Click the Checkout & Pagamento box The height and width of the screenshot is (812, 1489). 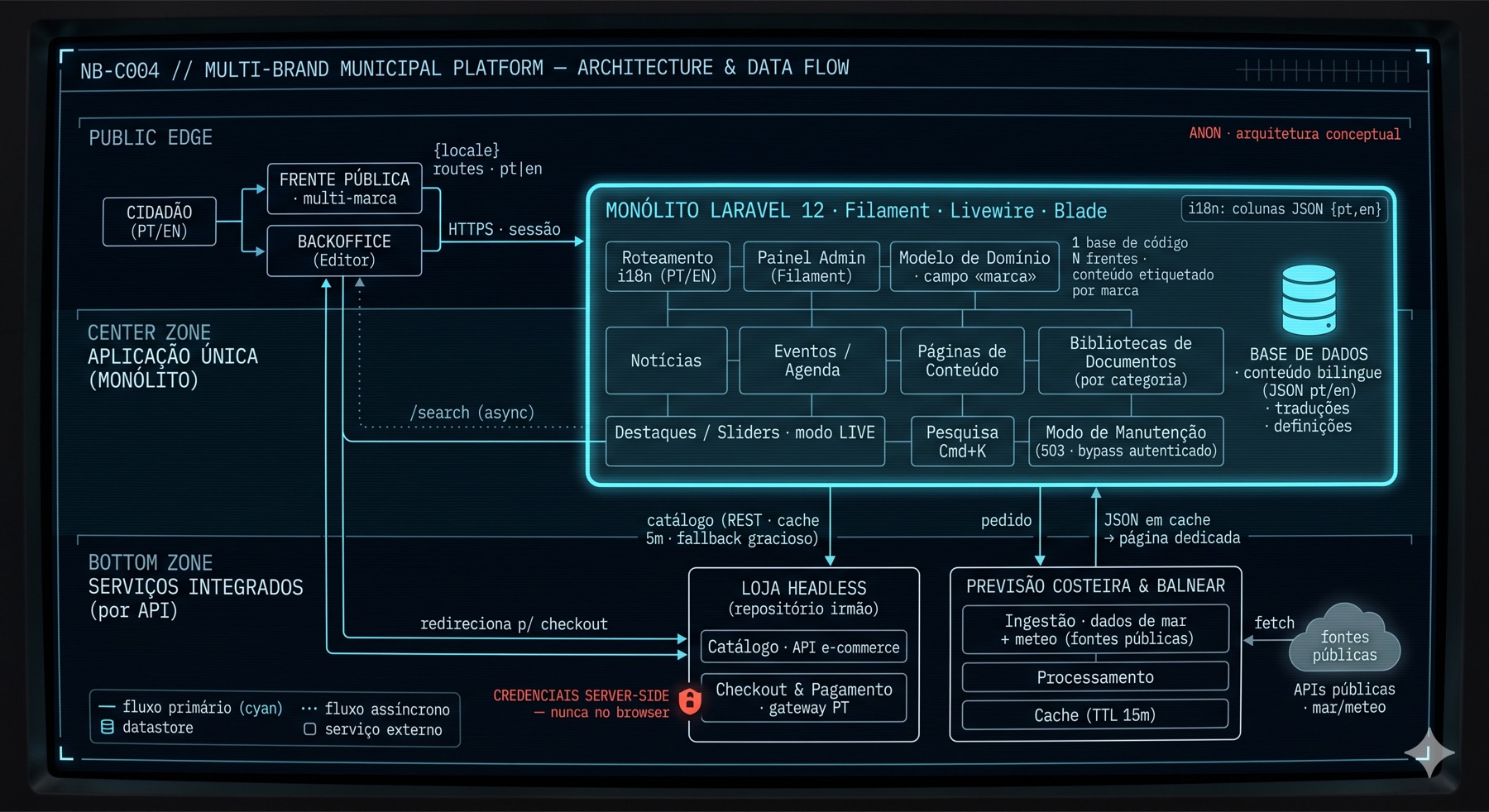coord(804,698)
